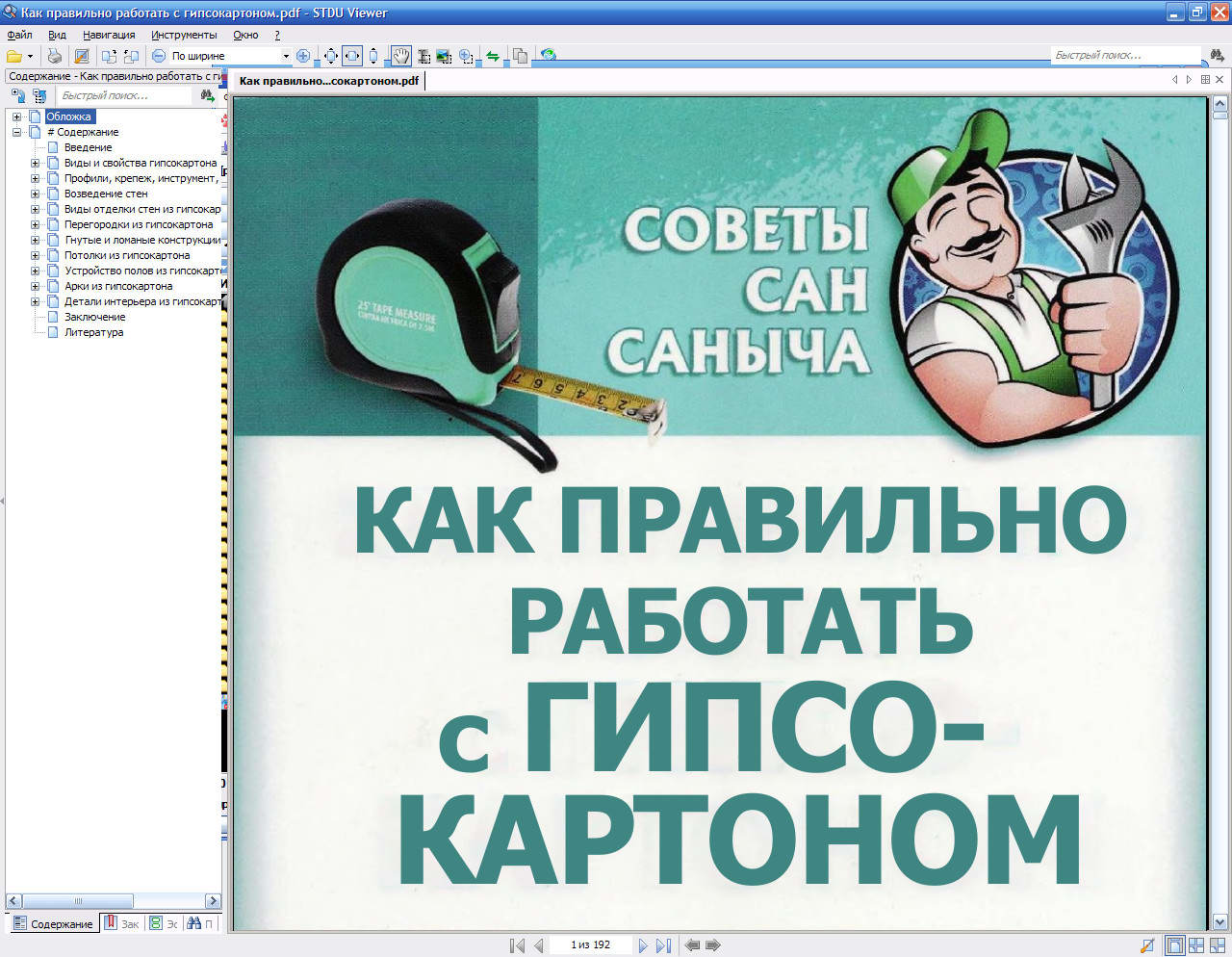Click the Print icon in the toolbar
The image size is (1232, 957).
[55, 56]
